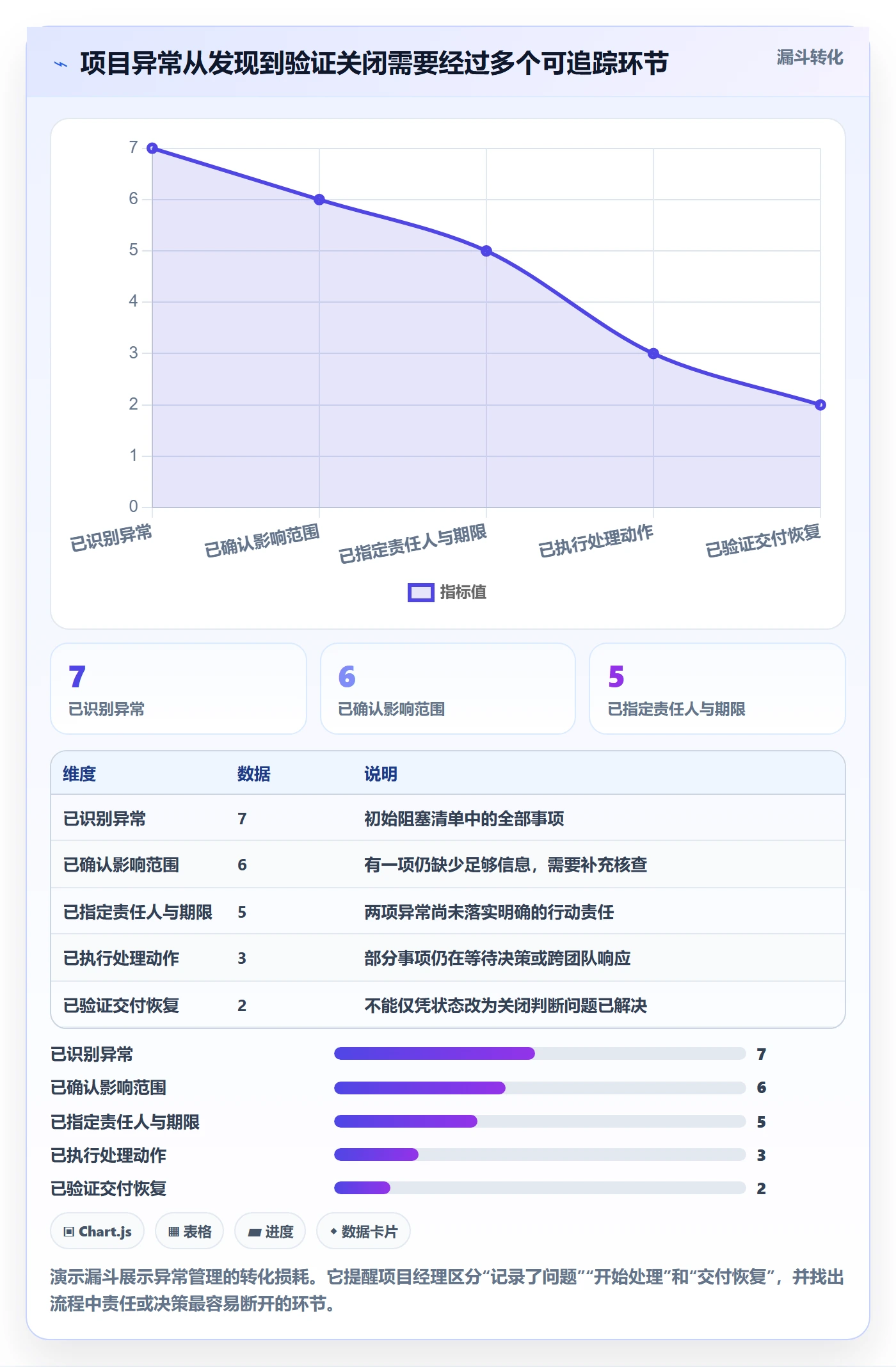Select the chart point for 已识别异常 at 7
Screen dimensions: 896x1367
click(152, 148)
